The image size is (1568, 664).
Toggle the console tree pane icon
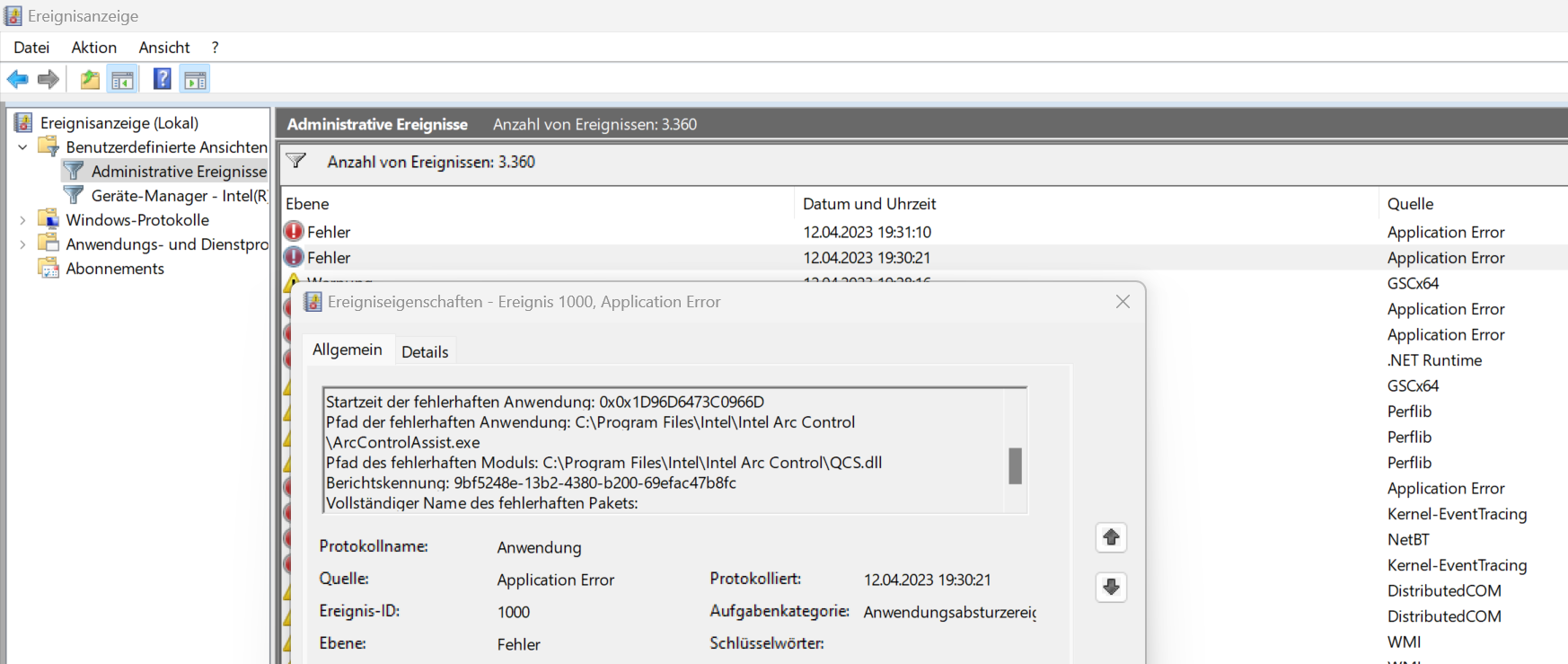pos(123,80)
